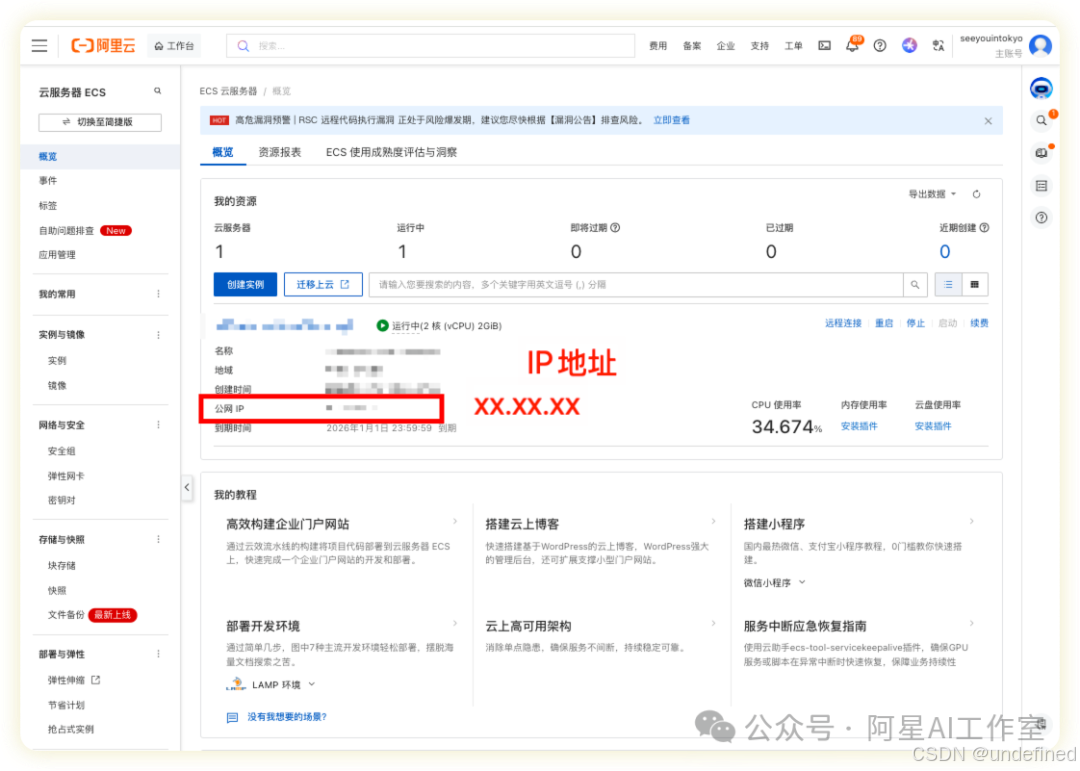Open the 工作台 workbench button
1080x771 pixels.
[174, 46]
